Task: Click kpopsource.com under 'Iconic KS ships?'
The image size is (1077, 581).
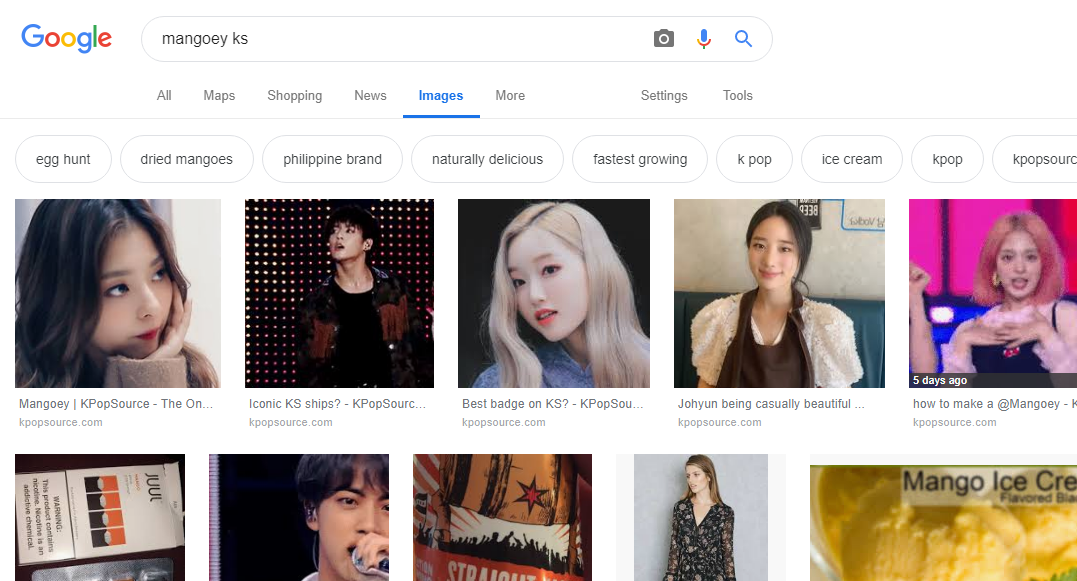Action: [291, 422]
